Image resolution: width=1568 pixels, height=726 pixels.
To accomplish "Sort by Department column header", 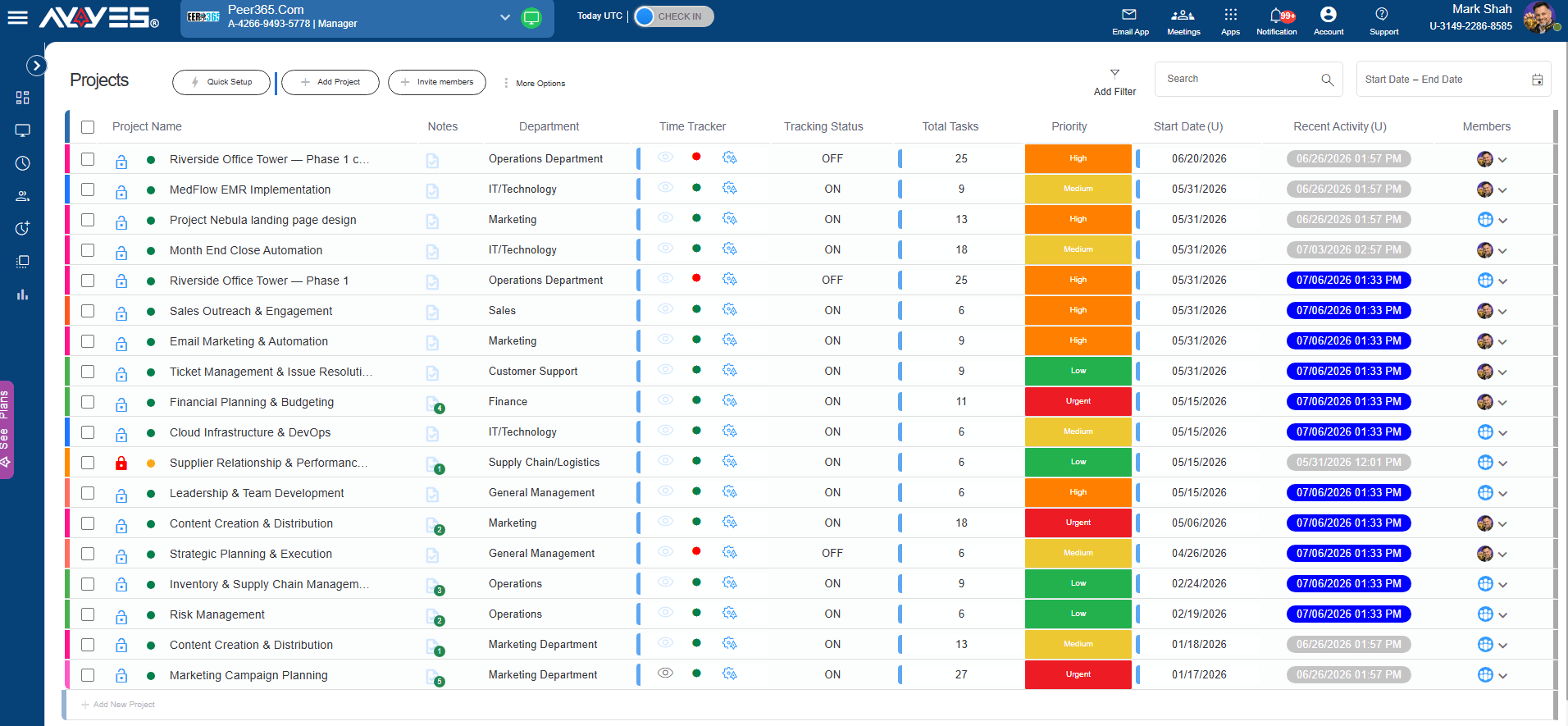I will (549, 126).
